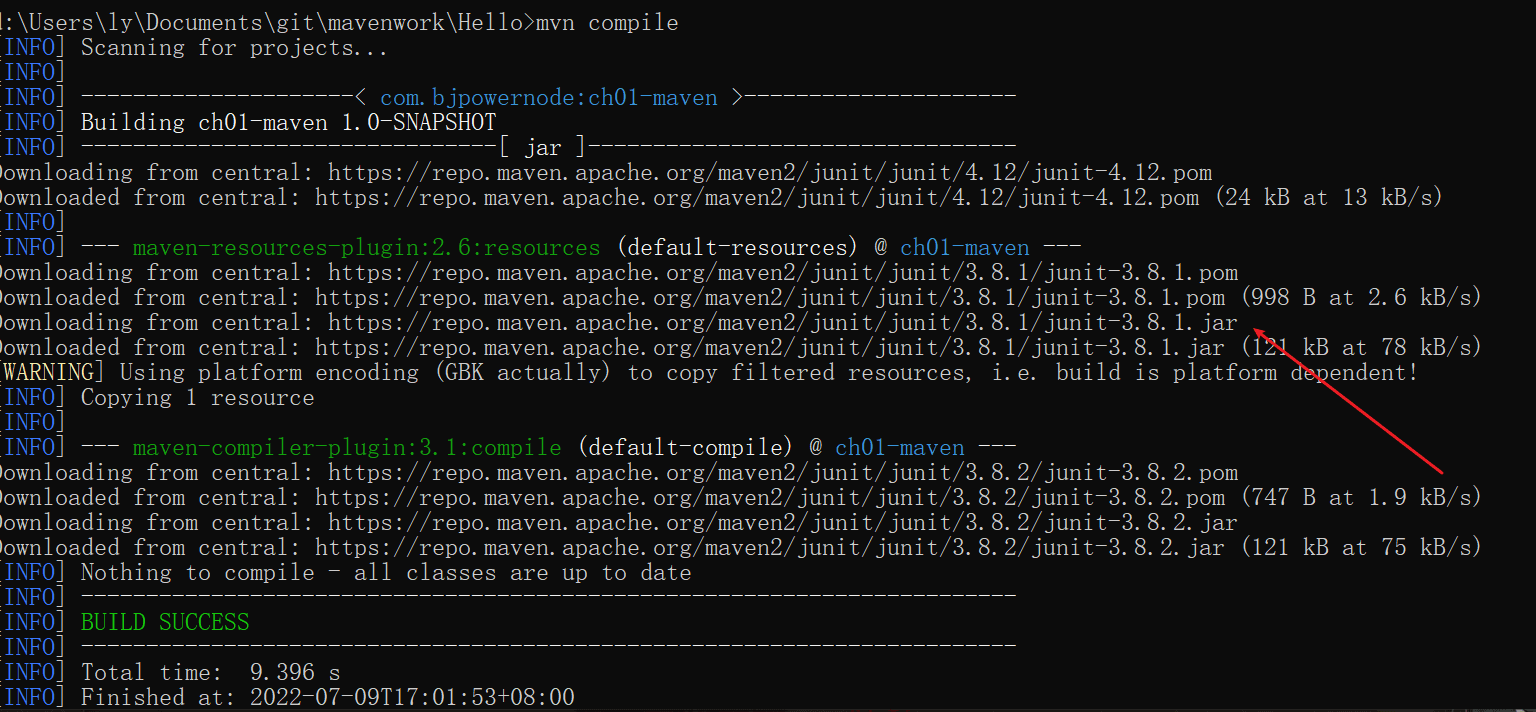Select the Building ch01-maven 1.0-SNAPSHOT line
The height and width of the screenshot is (712, 1536).
coord(288,122)
